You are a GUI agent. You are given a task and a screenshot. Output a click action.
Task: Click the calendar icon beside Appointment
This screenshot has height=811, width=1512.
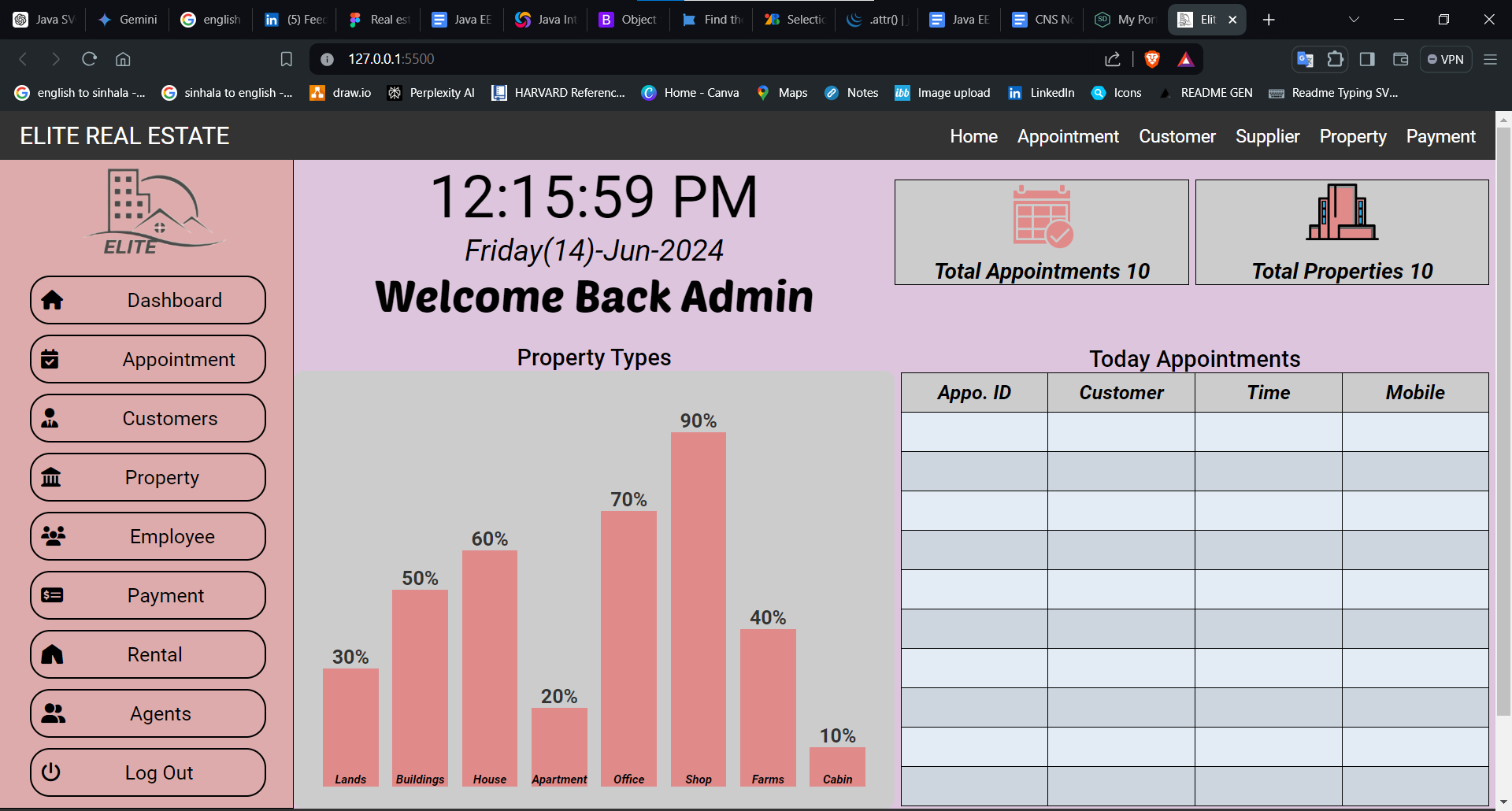coord(50,359)
